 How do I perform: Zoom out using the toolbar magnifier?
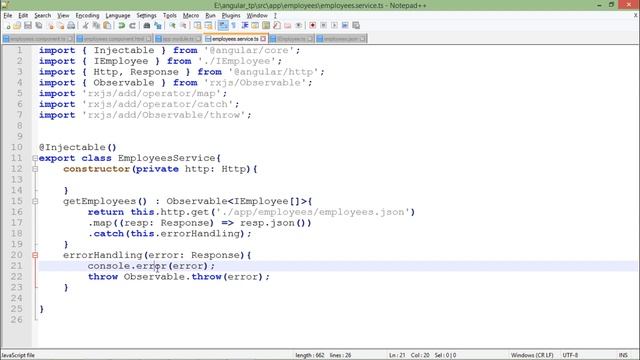click(x=183, y=25)
